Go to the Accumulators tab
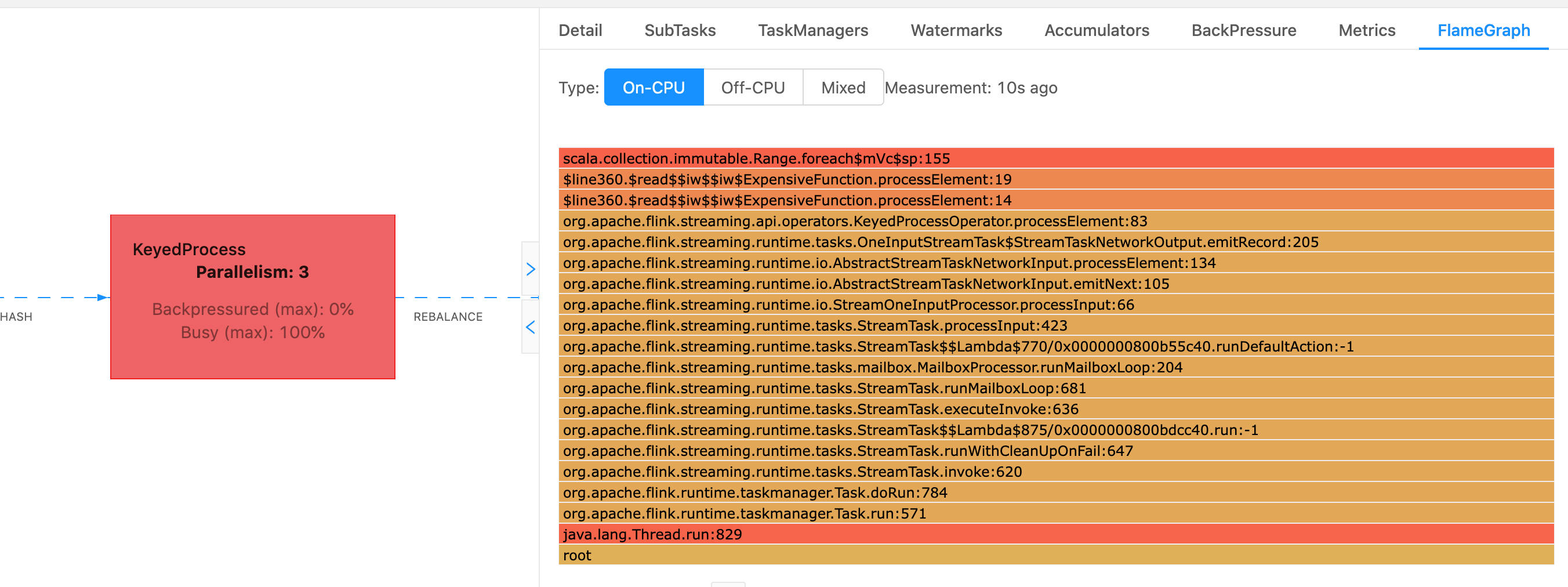 tap(1096, 30)
